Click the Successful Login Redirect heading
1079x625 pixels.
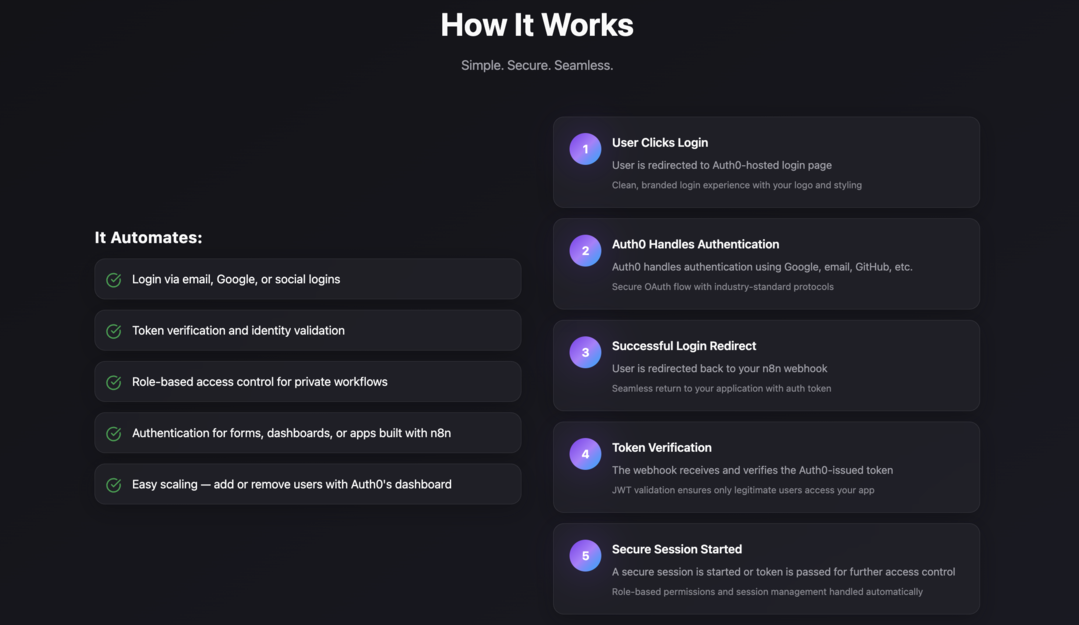pyautogui.click(x=684, y=346)
